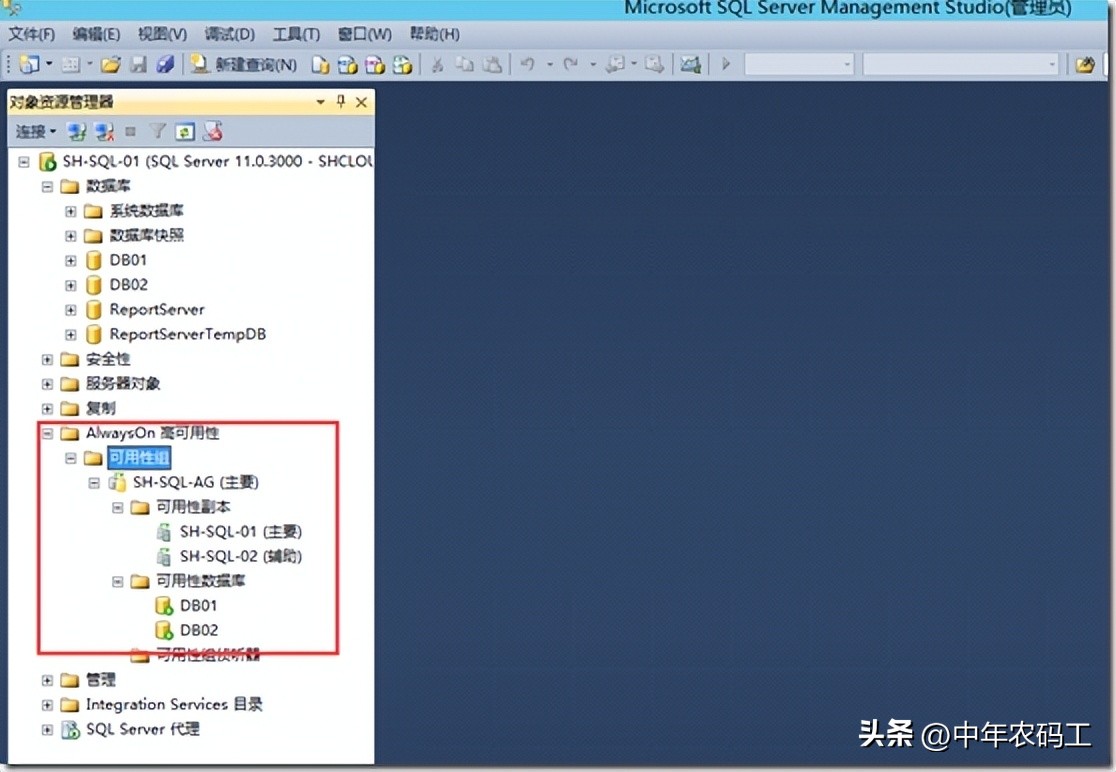
Task: Collapse the AlwaysOn 高可用性 node
Action: pyautogui.click(x=46, y=433)
